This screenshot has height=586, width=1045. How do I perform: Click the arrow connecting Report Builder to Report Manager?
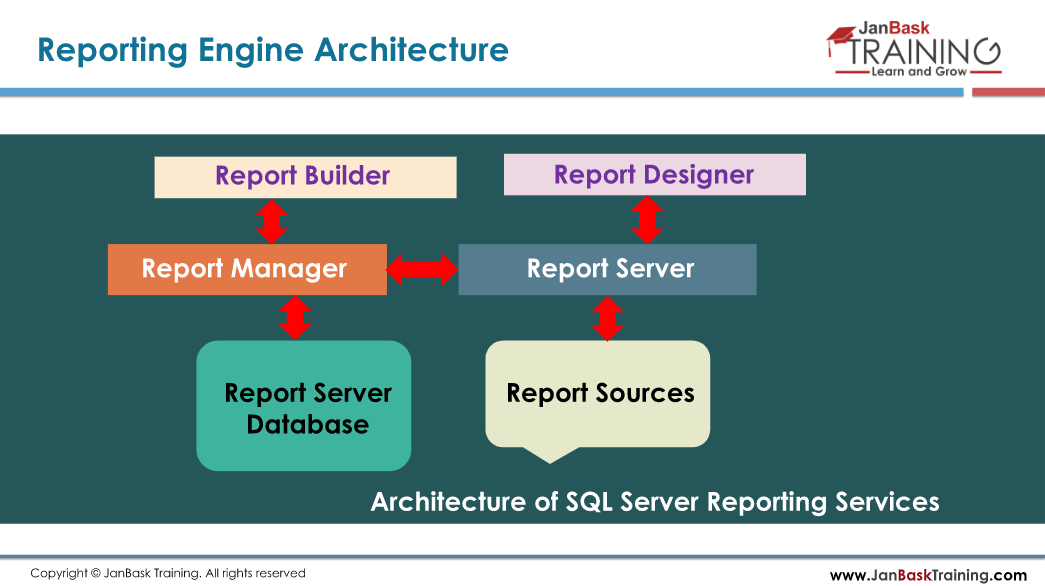272,221
